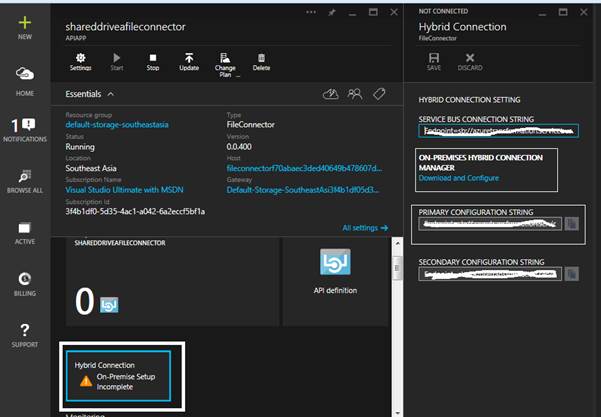
Task: Maximize the shareddriveafileconnector blade
Action: point(373,12)
